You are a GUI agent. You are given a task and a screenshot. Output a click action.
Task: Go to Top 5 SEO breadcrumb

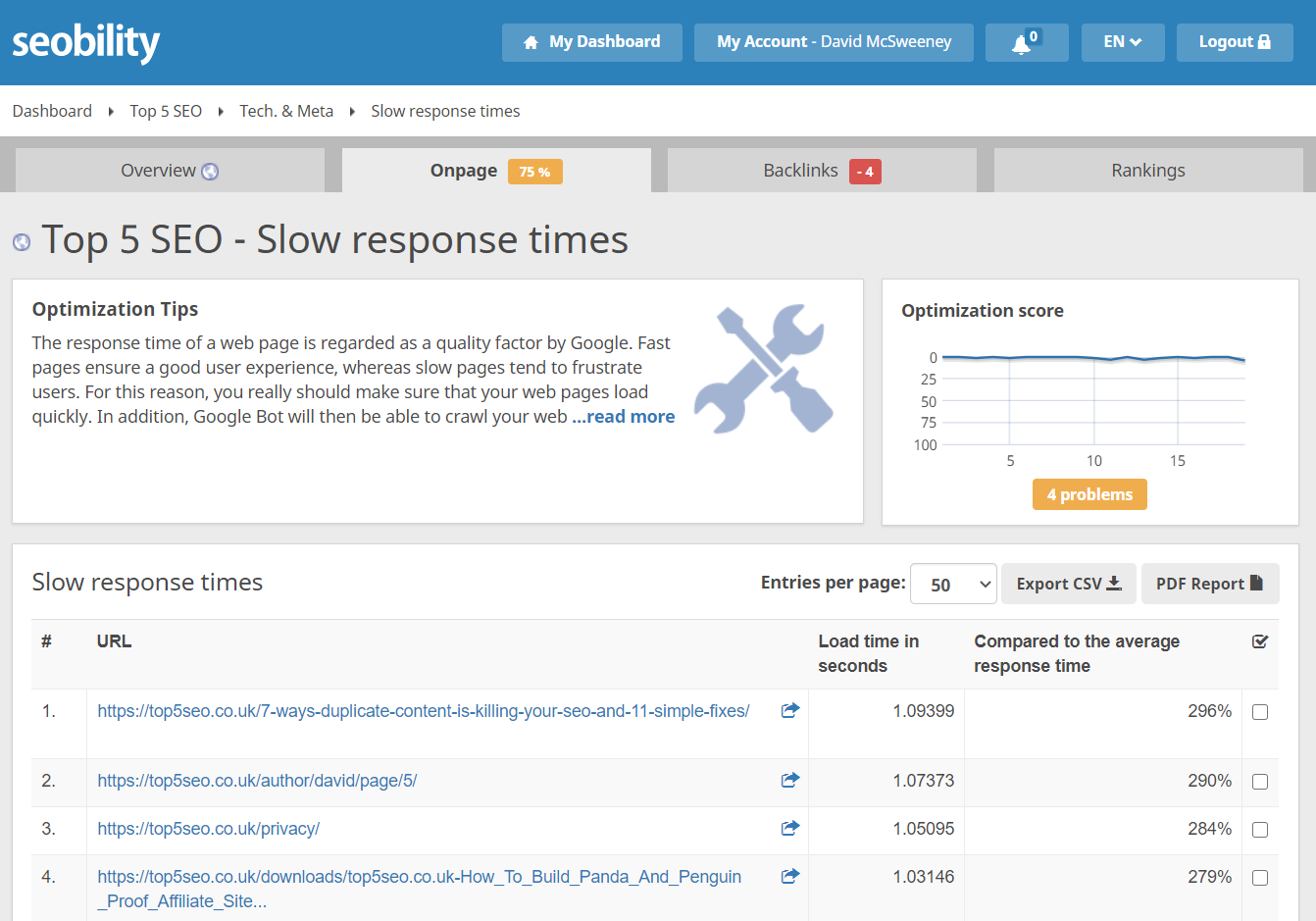[166, 111]
